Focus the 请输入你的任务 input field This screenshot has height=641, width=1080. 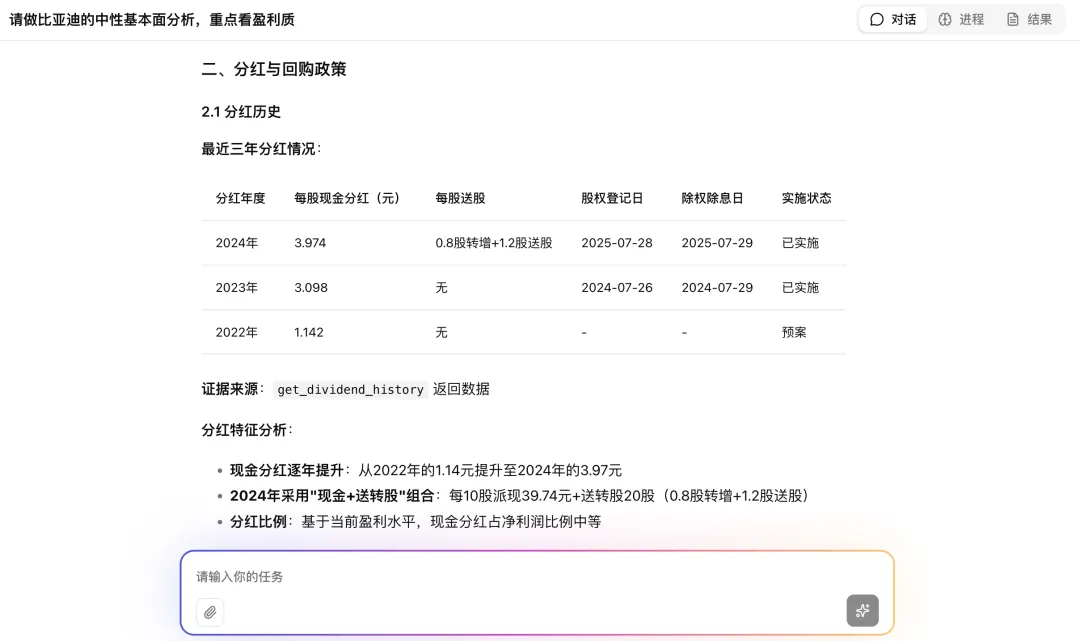pos(537,576)
